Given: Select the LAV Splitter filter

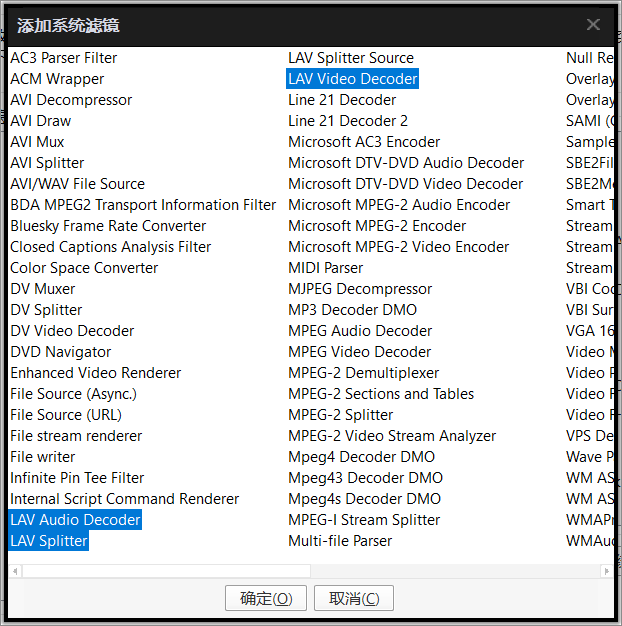Looking at the screenshot, I should point(49,541).
